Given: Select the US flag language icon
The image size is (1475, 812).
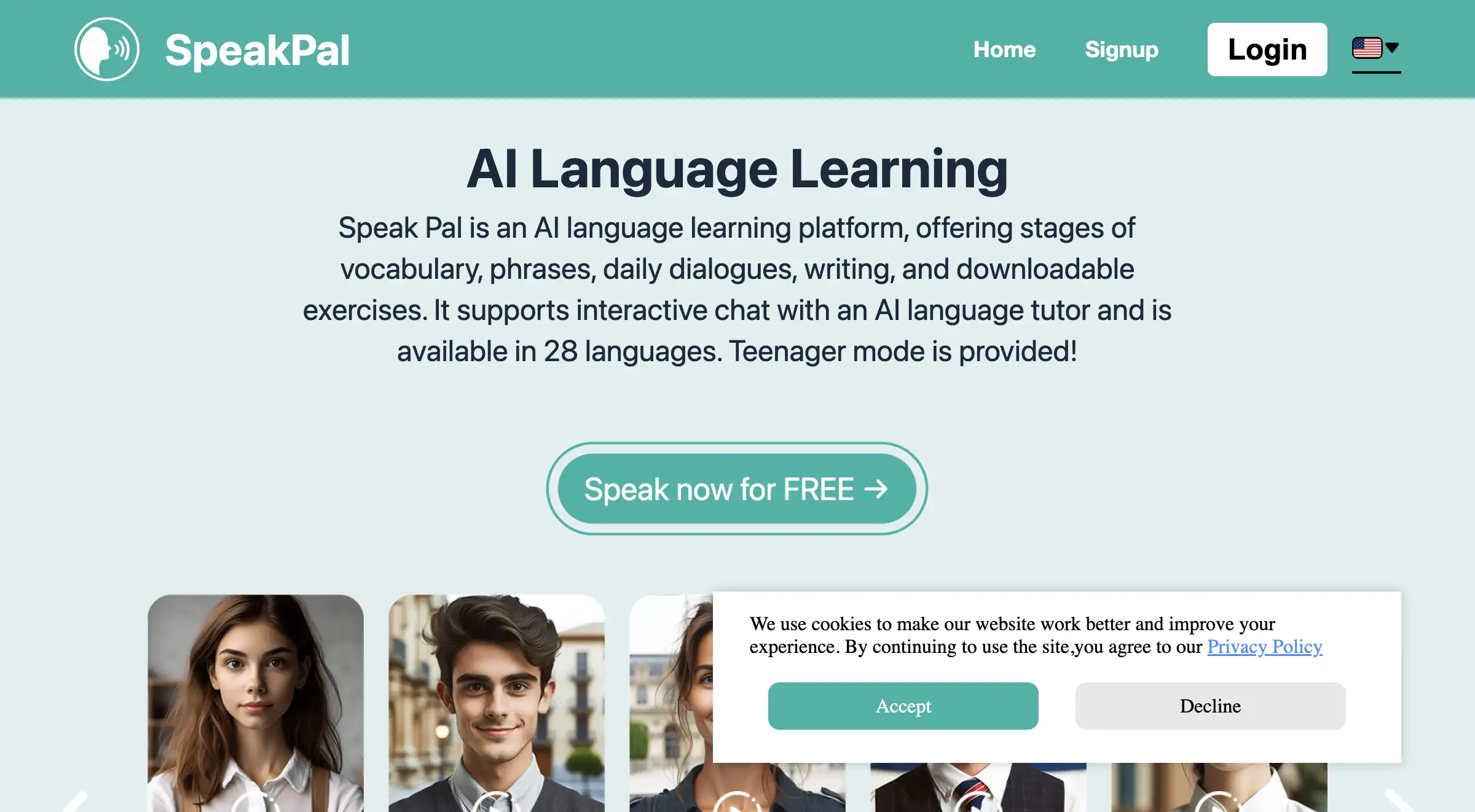Looking at the screenshot, I should [x=1367, y=48].
